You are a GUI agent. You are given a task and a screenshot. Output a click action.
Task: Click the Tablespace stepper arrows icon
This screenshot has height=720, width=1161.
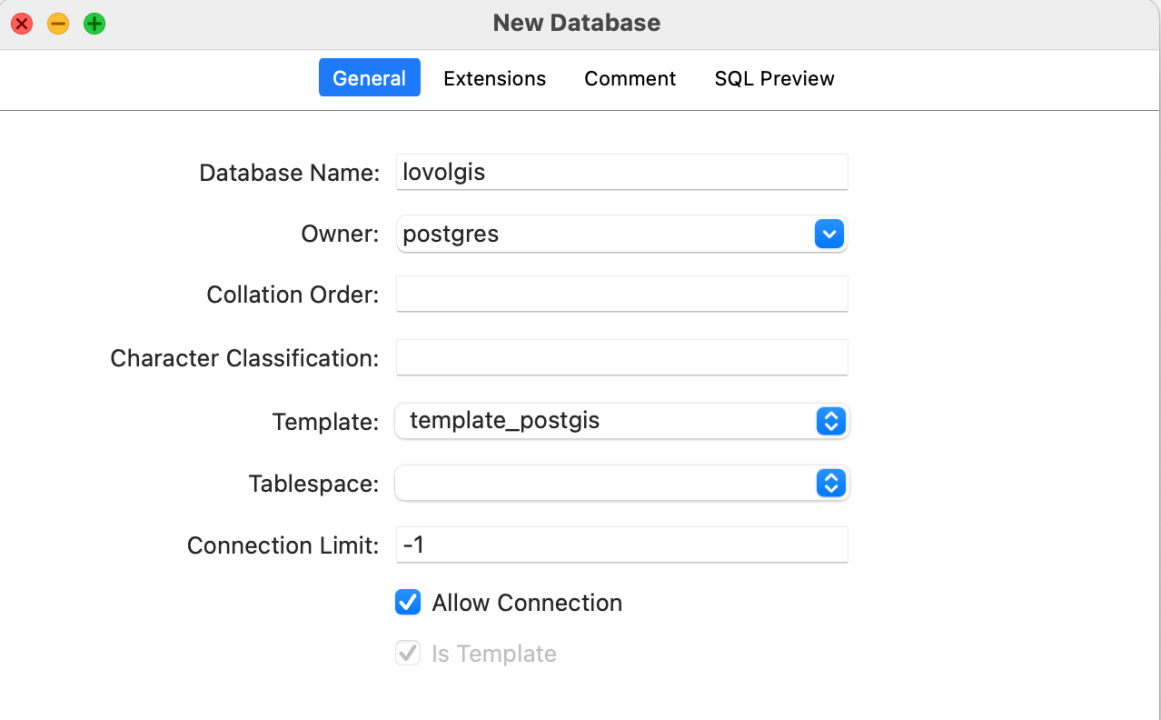(831, 484)
